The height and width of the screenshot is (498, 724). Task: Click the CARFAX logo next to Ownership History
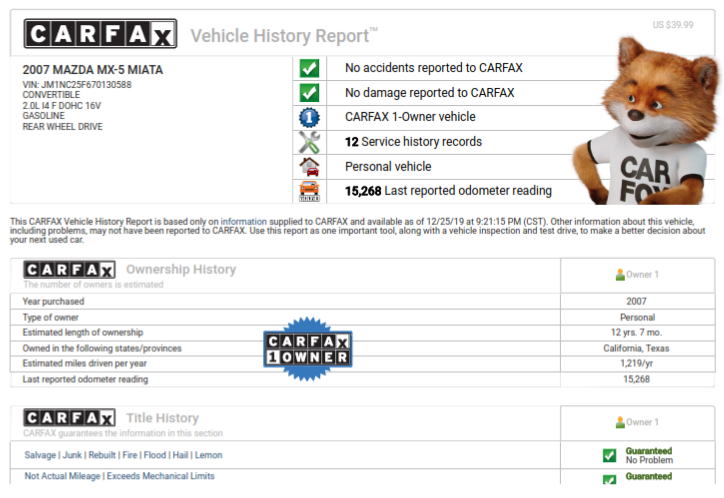coord(69,270)
